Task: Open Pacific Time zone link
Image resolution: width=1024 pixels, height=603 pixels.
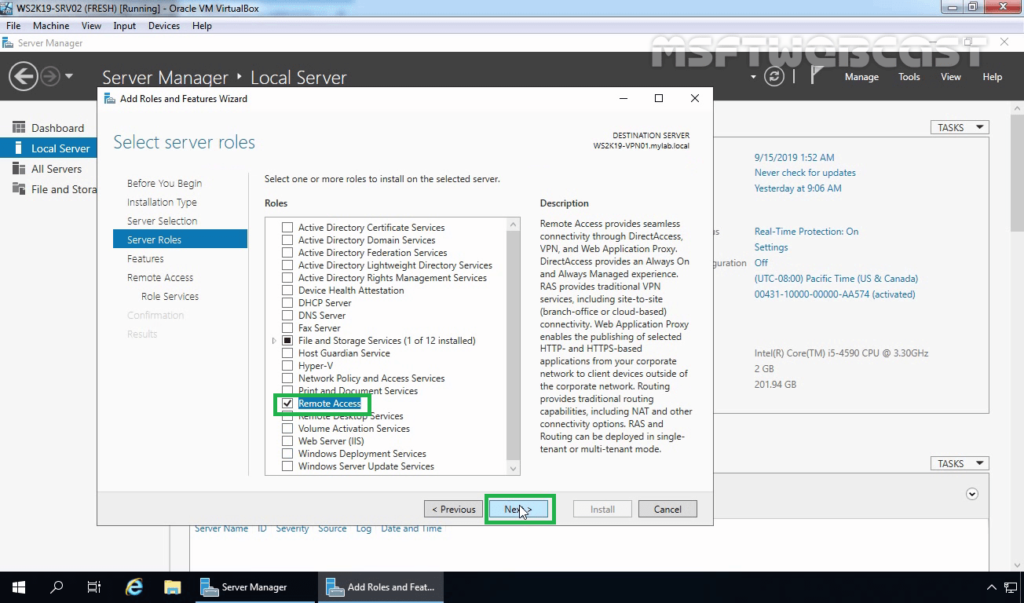Action: [836, 278]
